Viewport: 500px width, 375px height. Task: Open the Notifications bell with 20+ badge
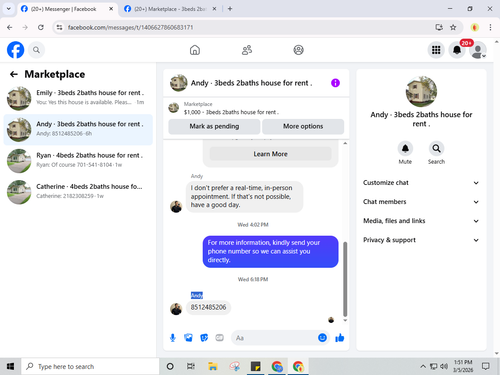click(x=457, y=50)
